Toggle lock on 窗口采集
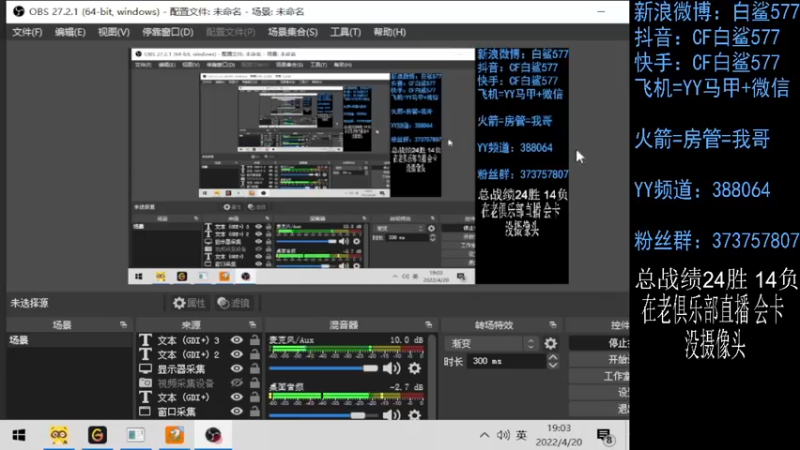The width and height of the screenshot is (800, 450). (x=255, y=411)
